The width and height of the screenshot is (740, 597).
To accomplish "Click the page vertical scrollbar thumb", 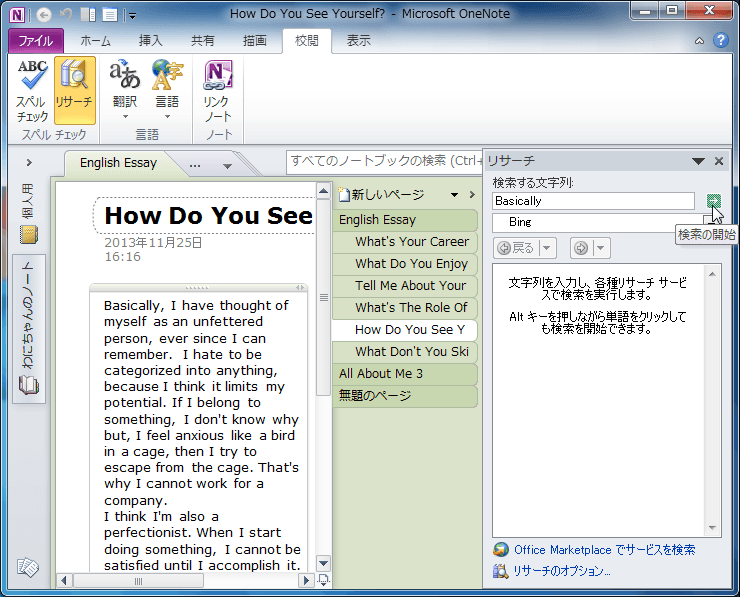I will coord(323,297).
